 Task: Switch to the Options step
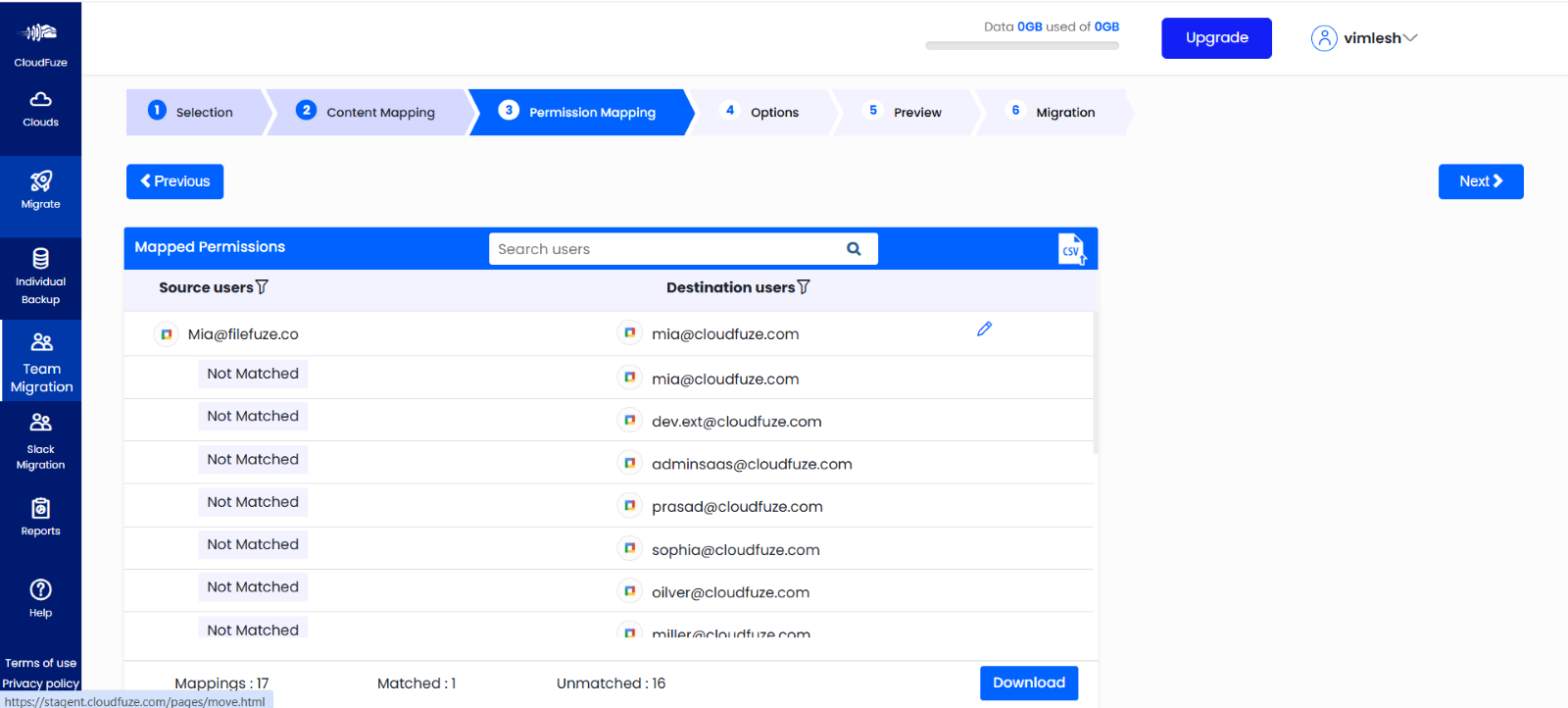pyautogui.click(x=762, y=112)
